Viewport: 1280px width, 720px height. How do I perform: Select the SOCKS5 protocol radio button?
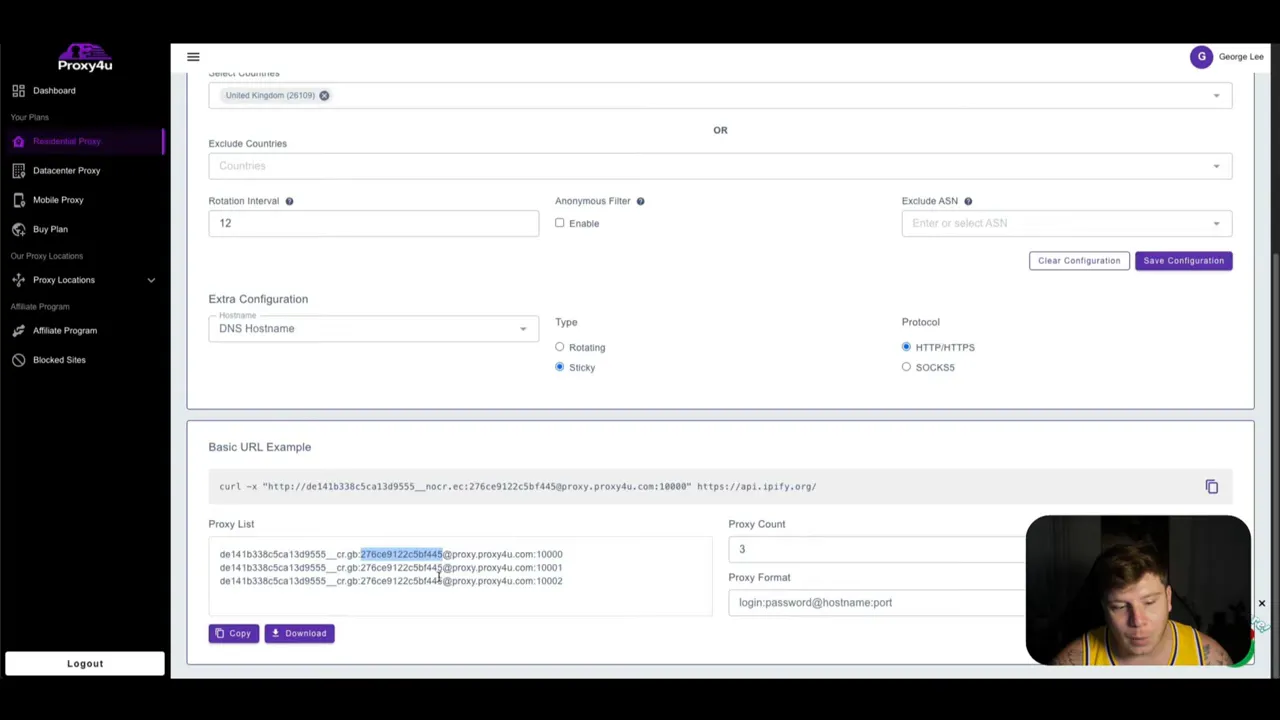[906, 367]
